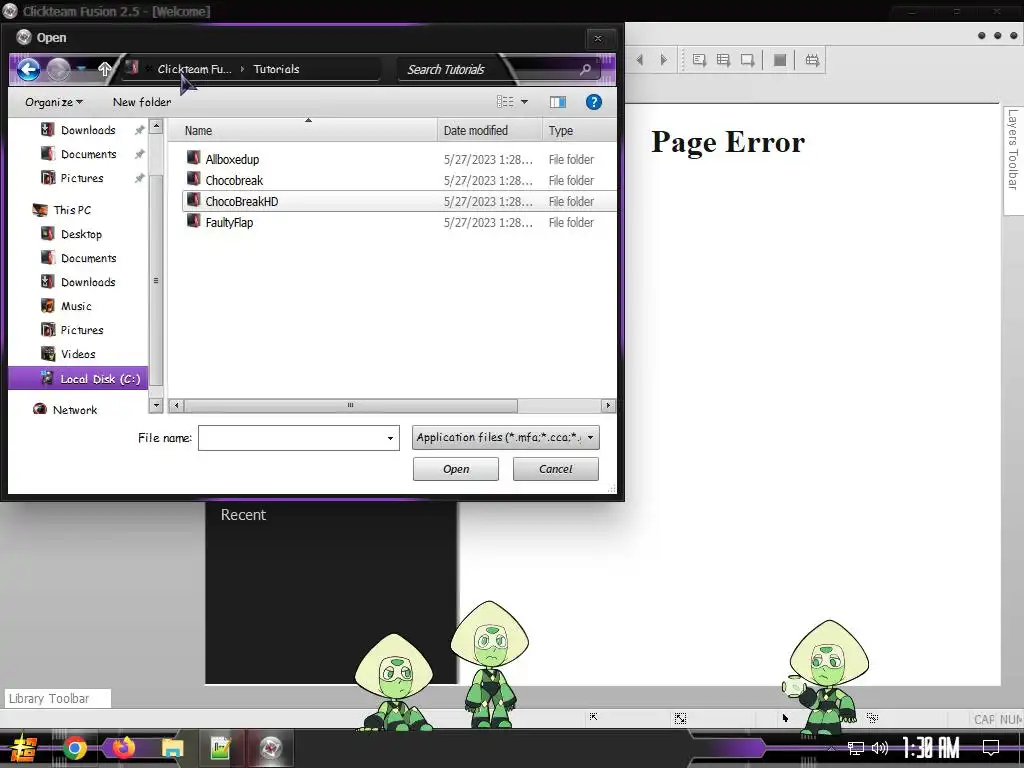
Task: Open pinned Pictures in quick access
Action: [82, 178]
